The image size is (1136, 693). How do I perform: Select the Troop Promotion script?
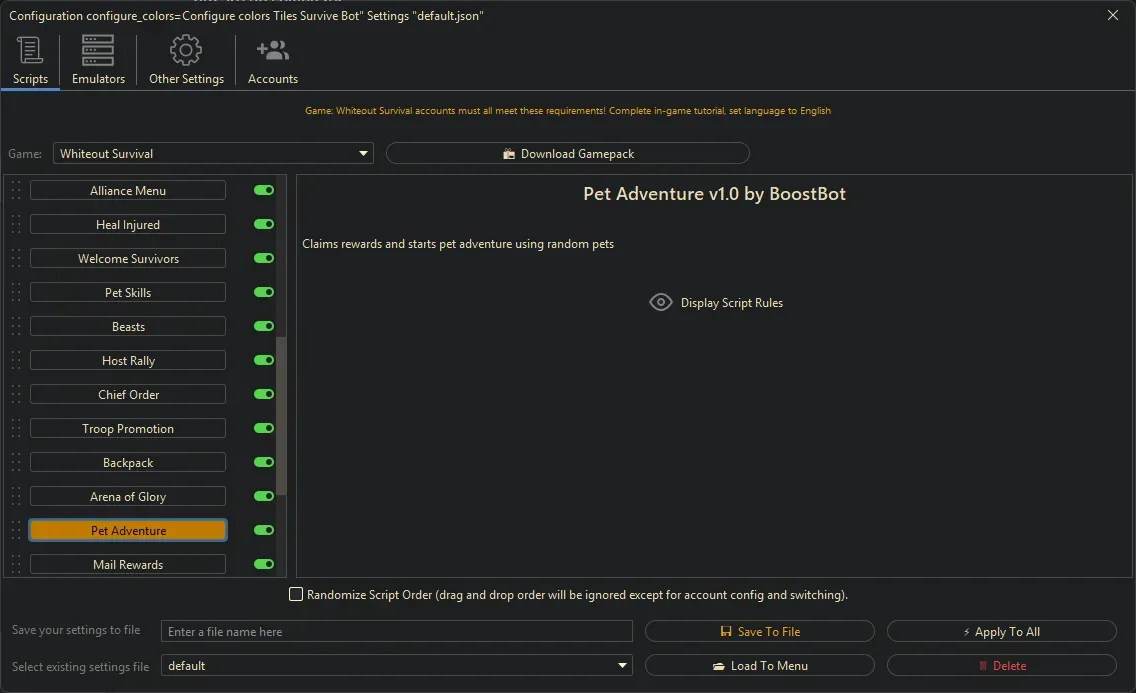[x=128, y=429]
